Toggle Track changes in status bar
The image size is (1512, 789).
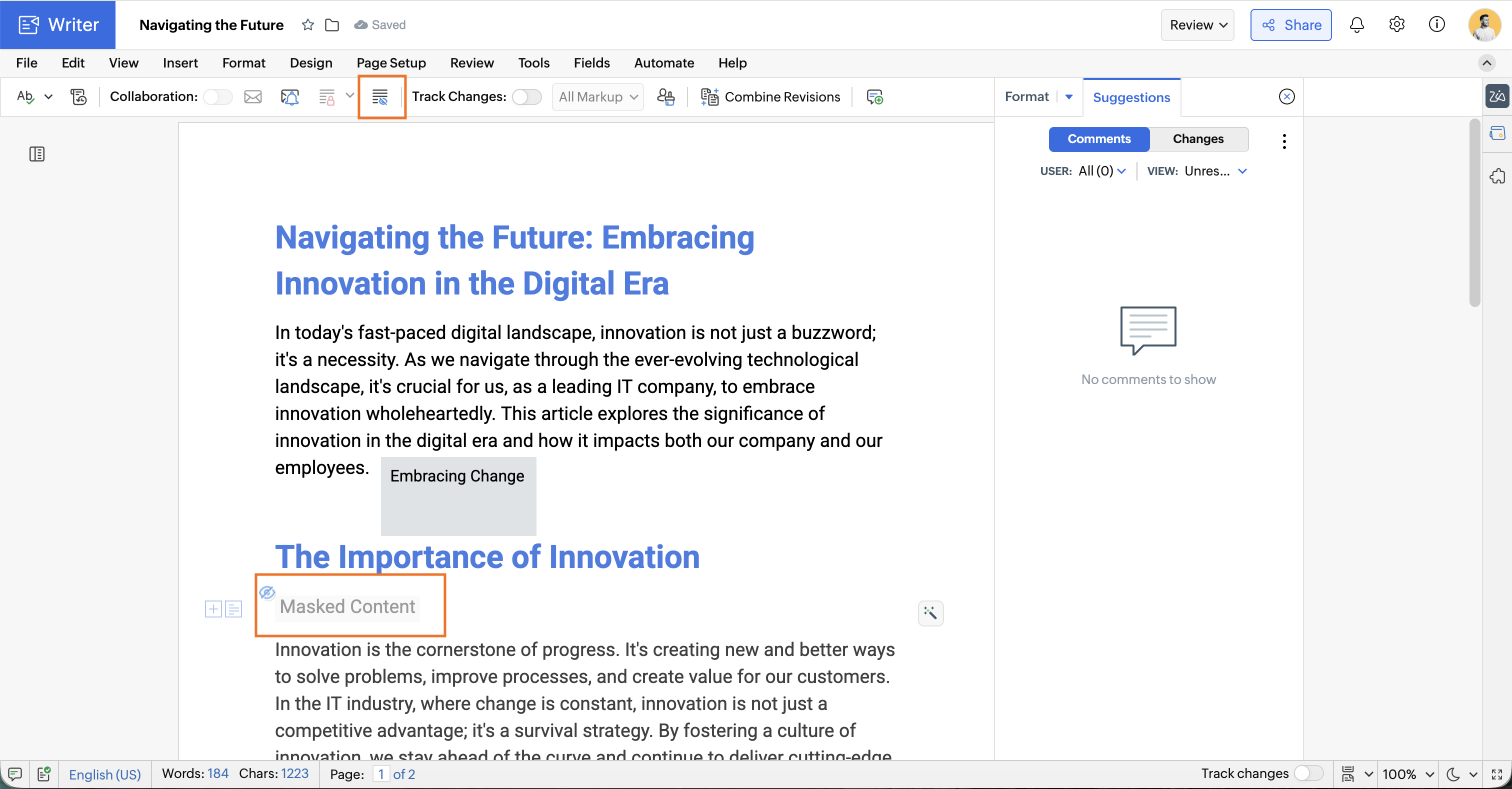[x=1308, y=773]
